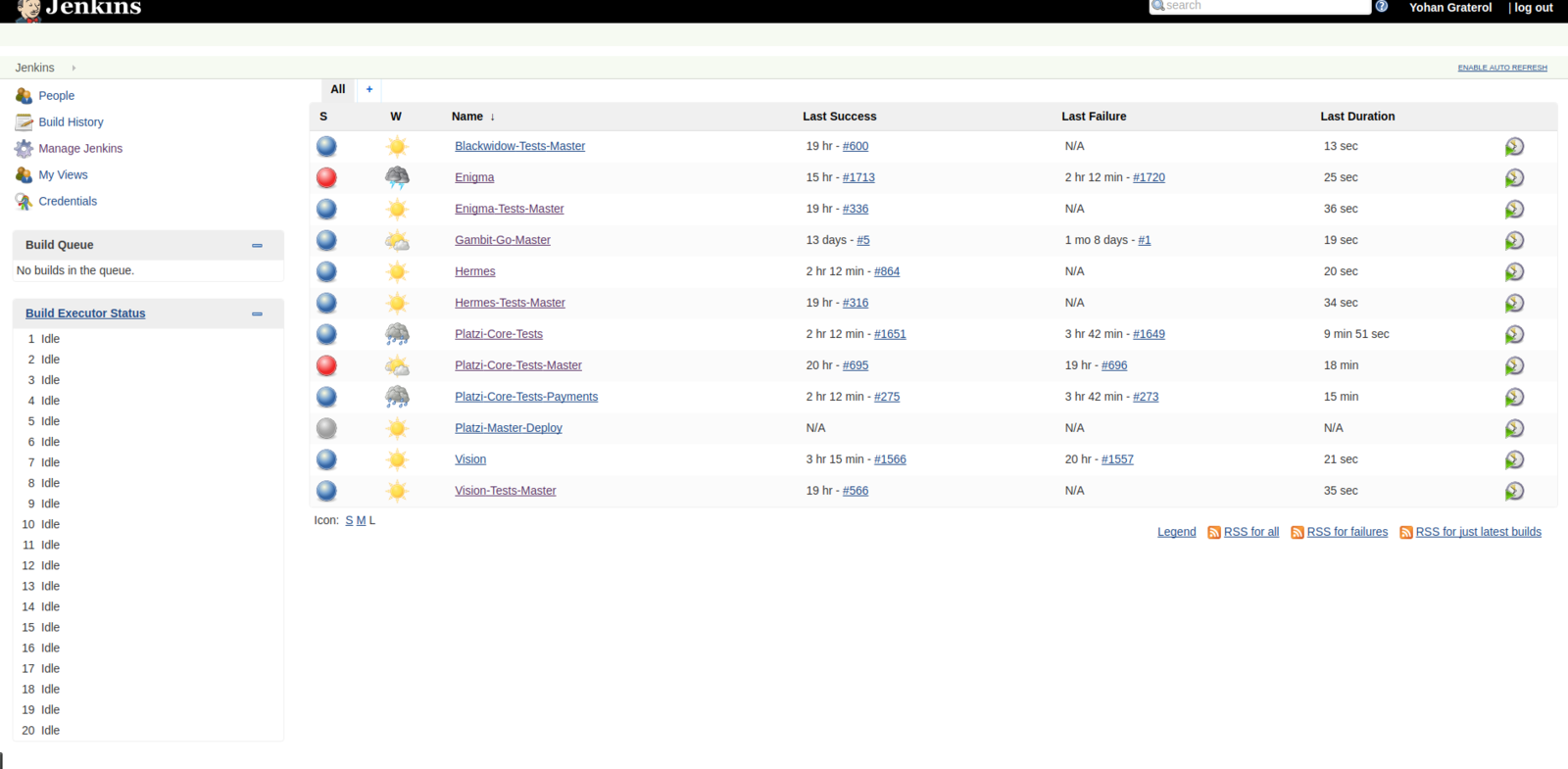Schedule a build for Vision job
The width and height of the screenshot is (1568, 769).
(1514, 460)
